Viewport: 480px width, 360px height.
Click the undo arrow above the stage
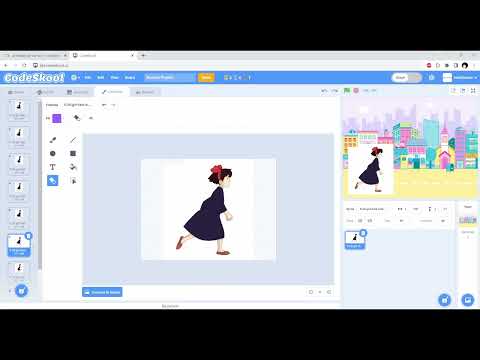point(324,91)
